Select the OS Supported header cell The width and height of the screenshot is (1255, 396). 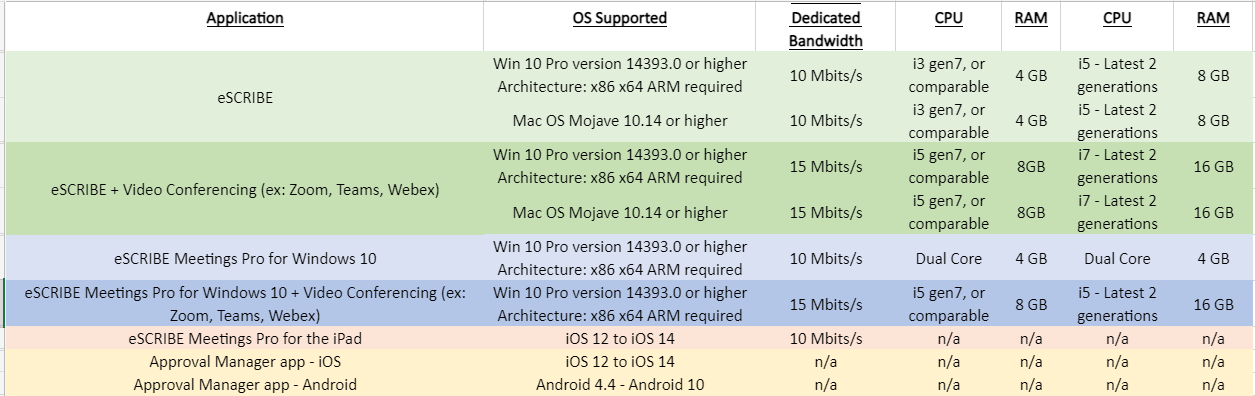point(620,18)
